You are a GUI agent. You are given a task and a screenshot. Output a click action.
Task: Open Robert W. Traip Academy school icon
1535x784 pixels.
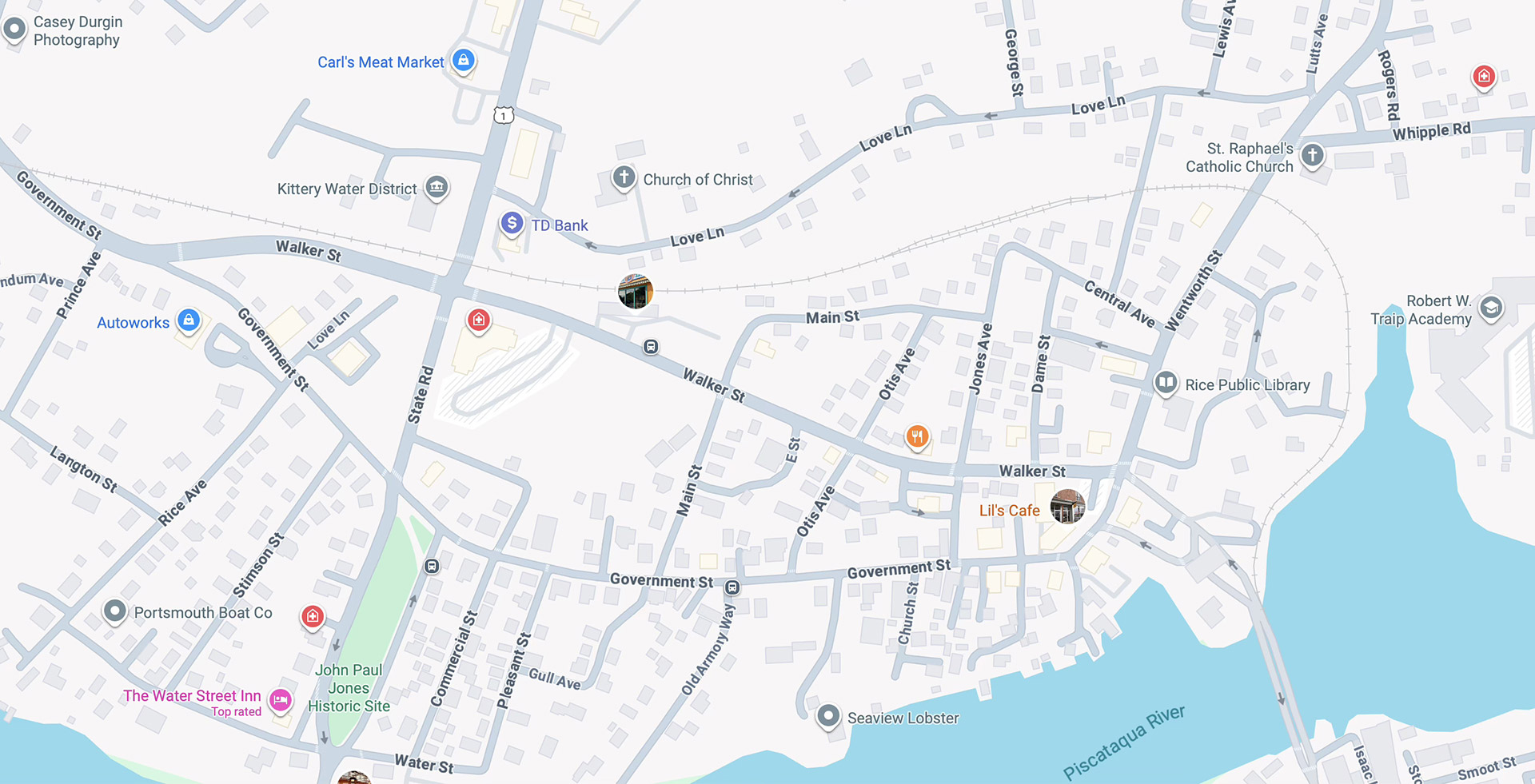1490,308
